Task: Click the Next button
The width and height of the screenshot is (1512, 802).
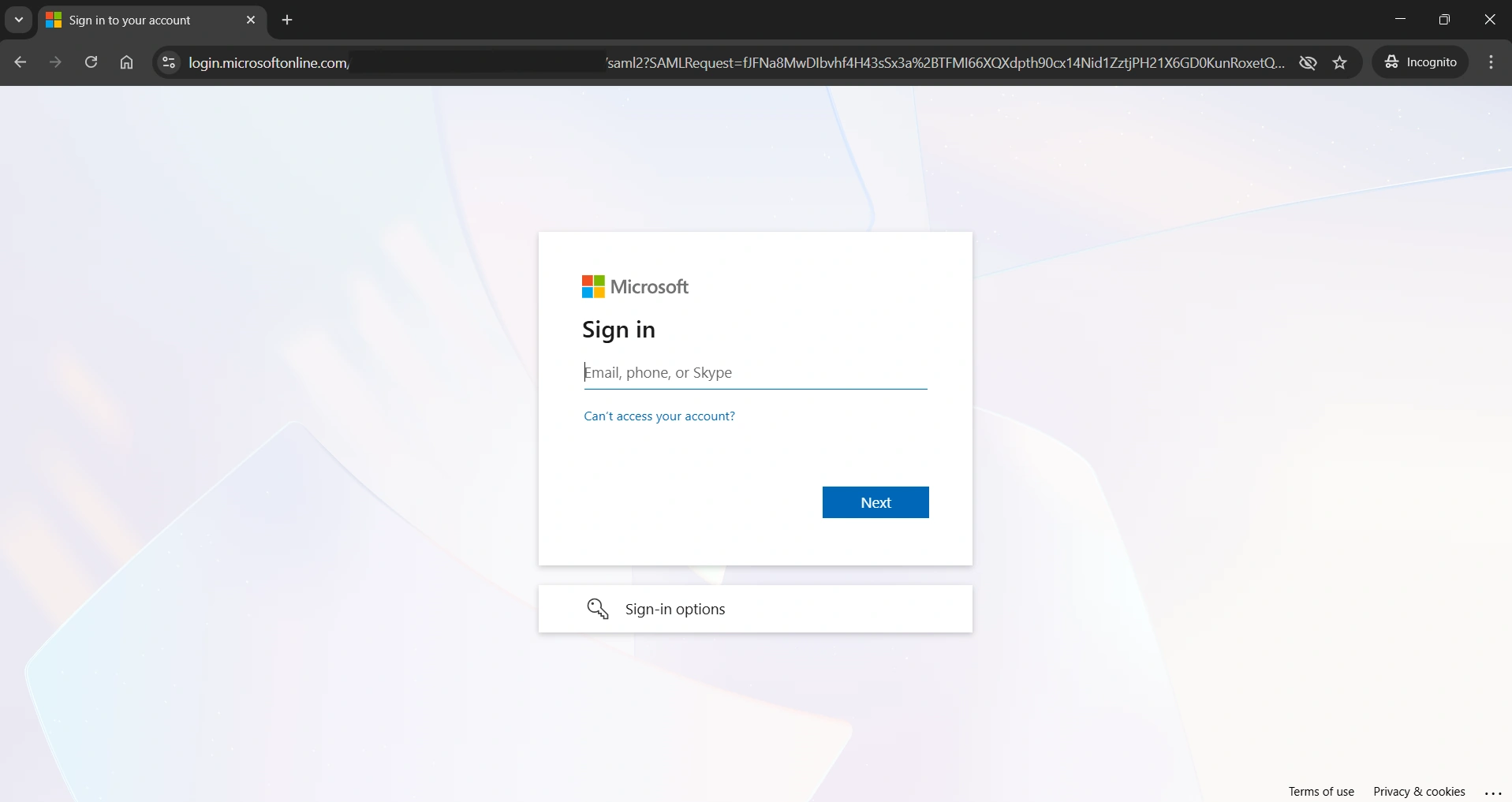Action: click(x=875, y=502)
